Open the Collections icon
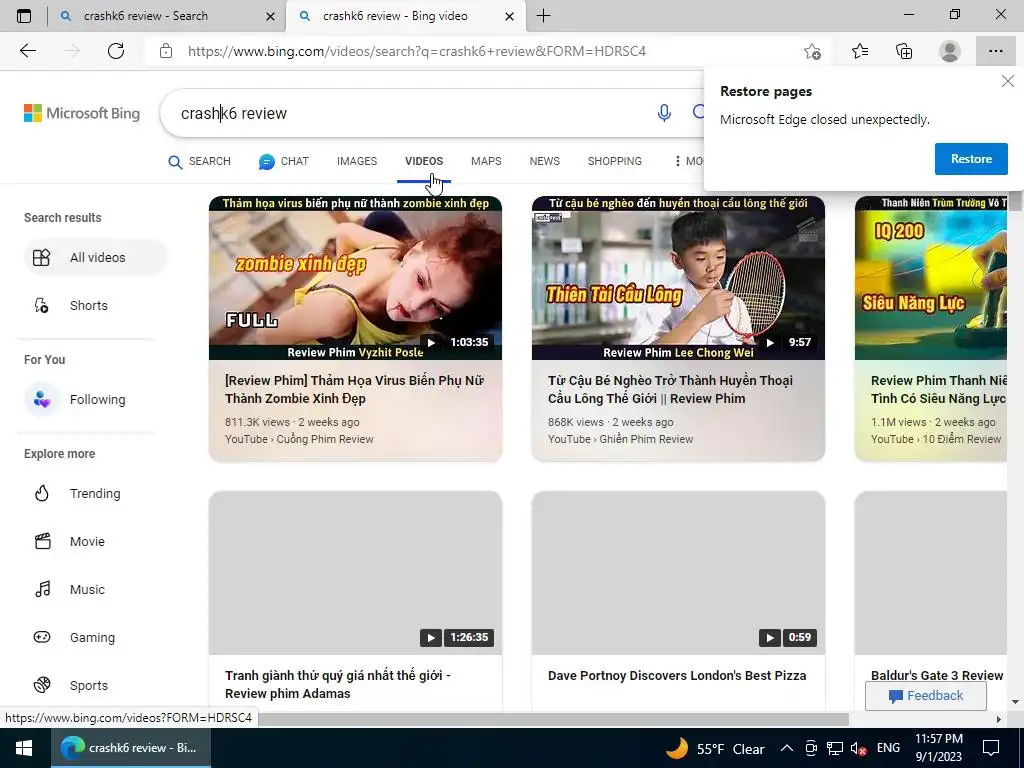1024x768 pixels. click(904, 51)
